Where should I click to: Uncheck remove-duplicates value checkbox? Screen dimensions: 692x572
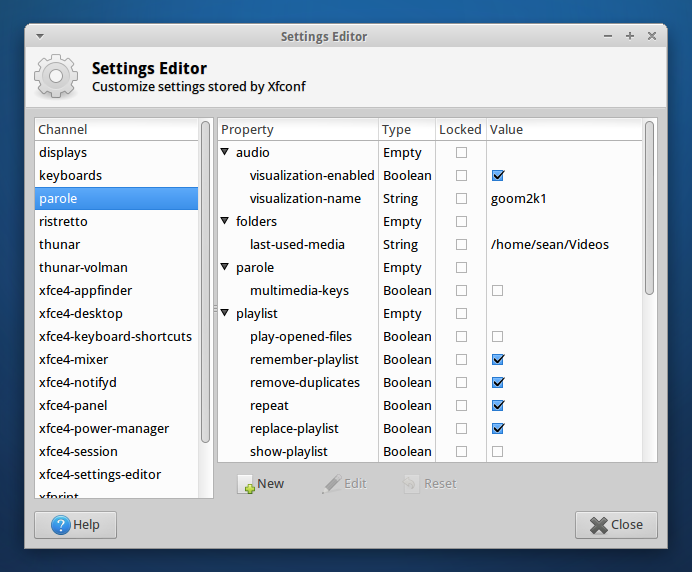[498, 383]
